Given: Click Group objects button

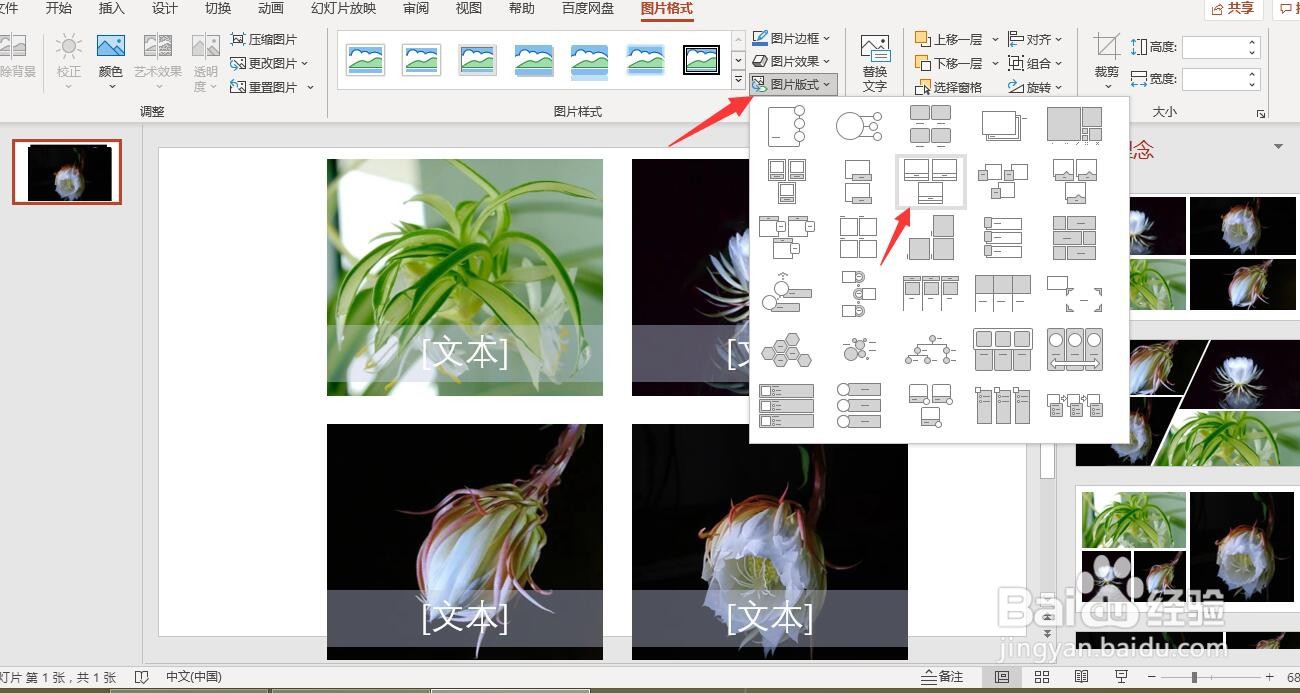Looking at the screenshot, I should point(1036,63).
